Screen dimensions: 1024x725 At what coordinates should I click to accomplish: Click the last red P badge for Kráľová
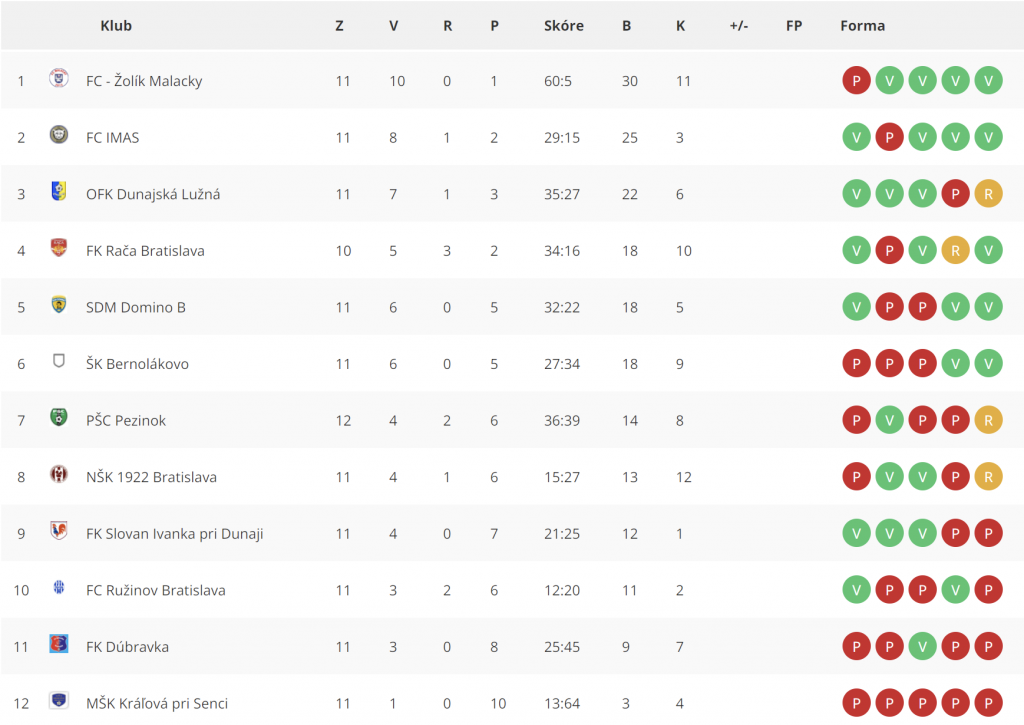pos(988,703)
